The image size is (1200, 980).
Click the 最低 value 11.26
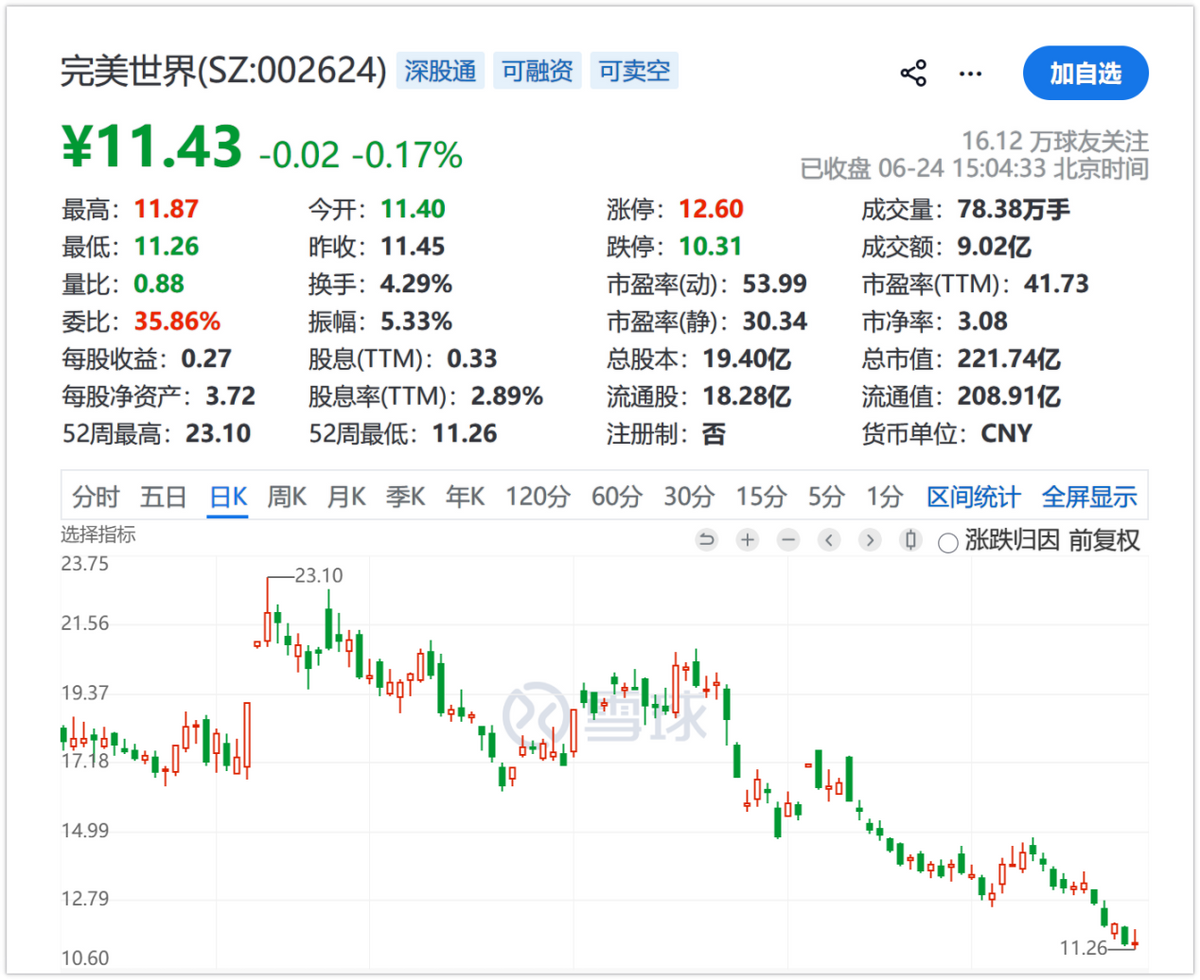(165, 246)
